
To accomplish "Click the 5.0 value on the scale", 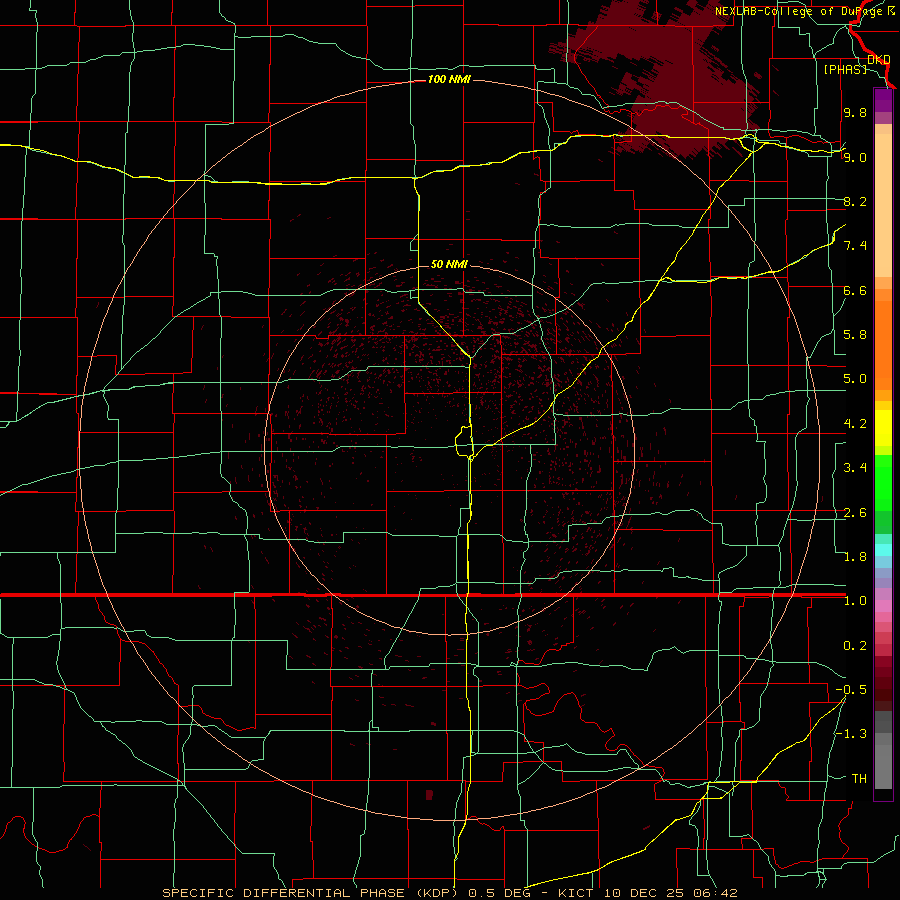I will click(x=855, y=379).
